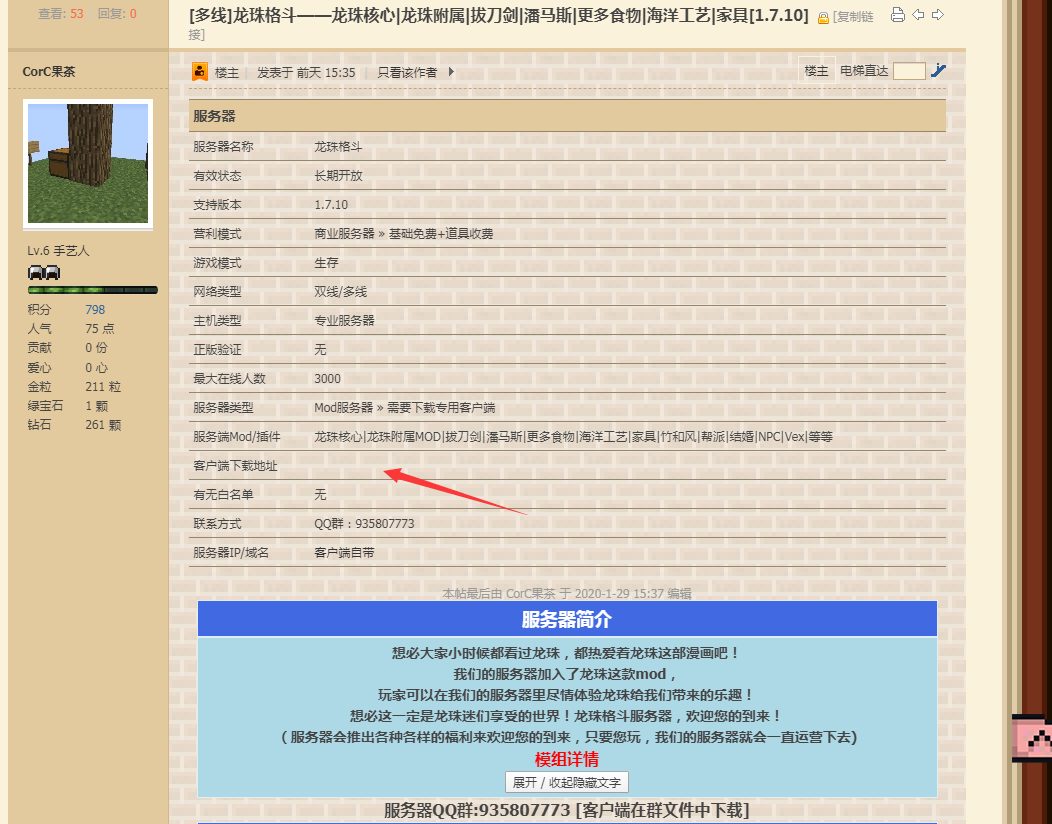The image size is (1052, 824).
Task: Click the 钻石 261 颗 stat
Action: coord(74,425)
